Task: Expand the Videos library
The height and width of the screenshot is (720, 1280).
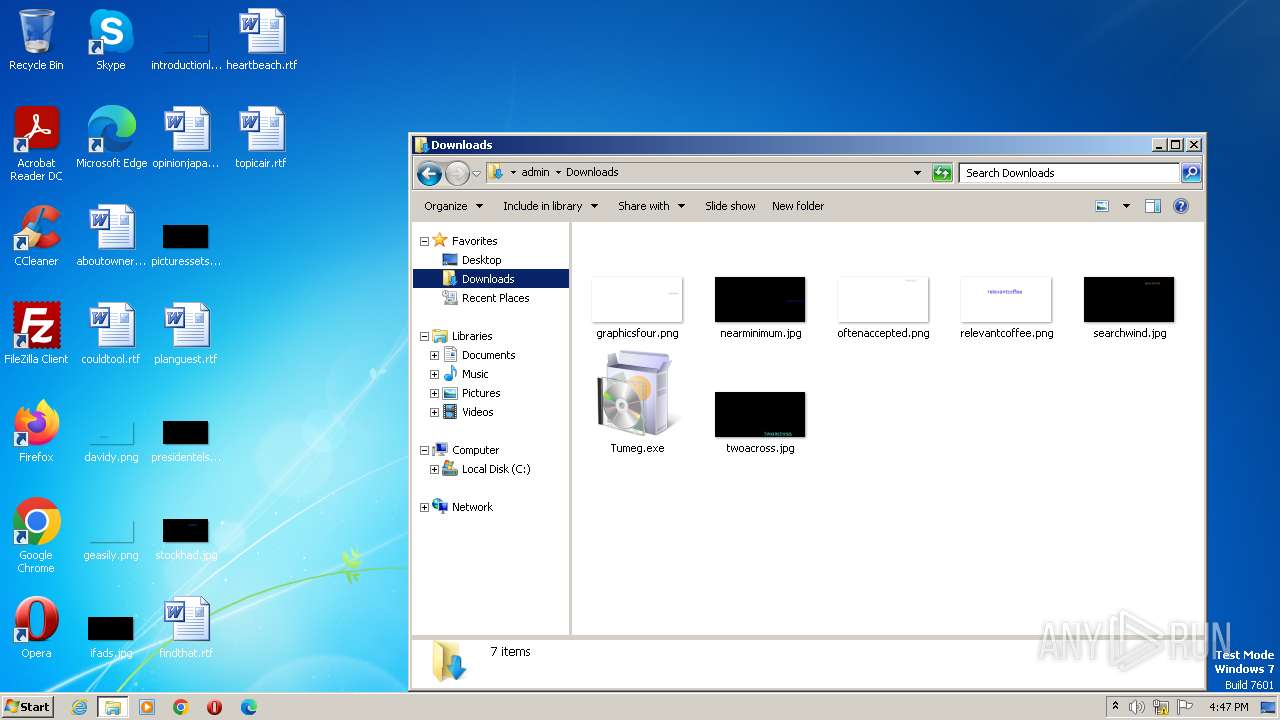Action: [x=434, y=412]
